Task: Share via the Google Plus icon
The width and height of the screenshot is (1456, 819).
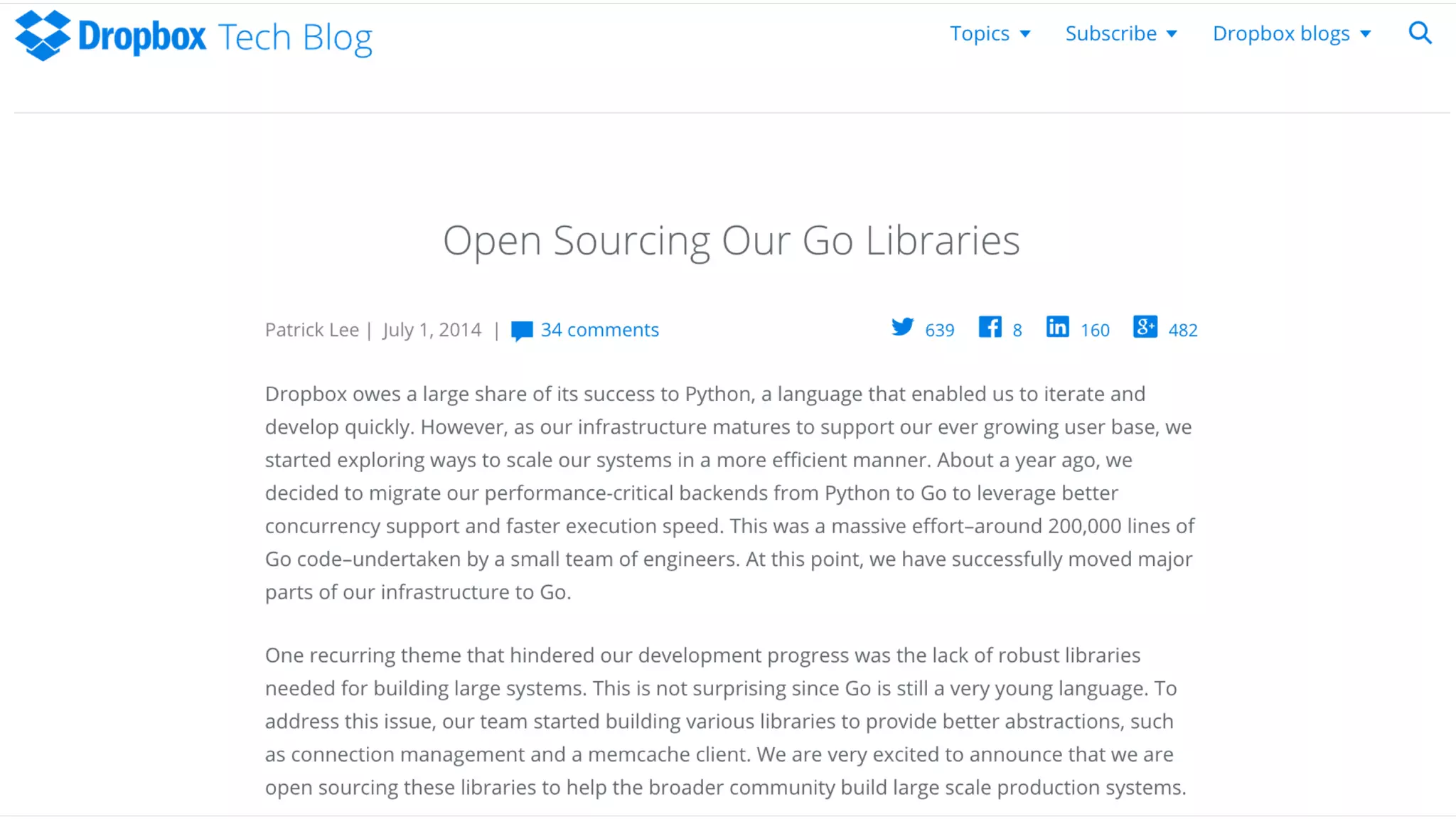Action: [1145, 327]
